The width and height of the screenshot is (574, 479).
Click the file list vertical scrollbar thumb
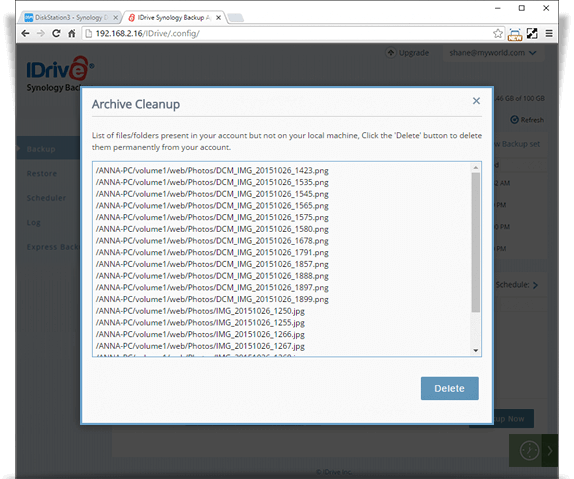476,242
